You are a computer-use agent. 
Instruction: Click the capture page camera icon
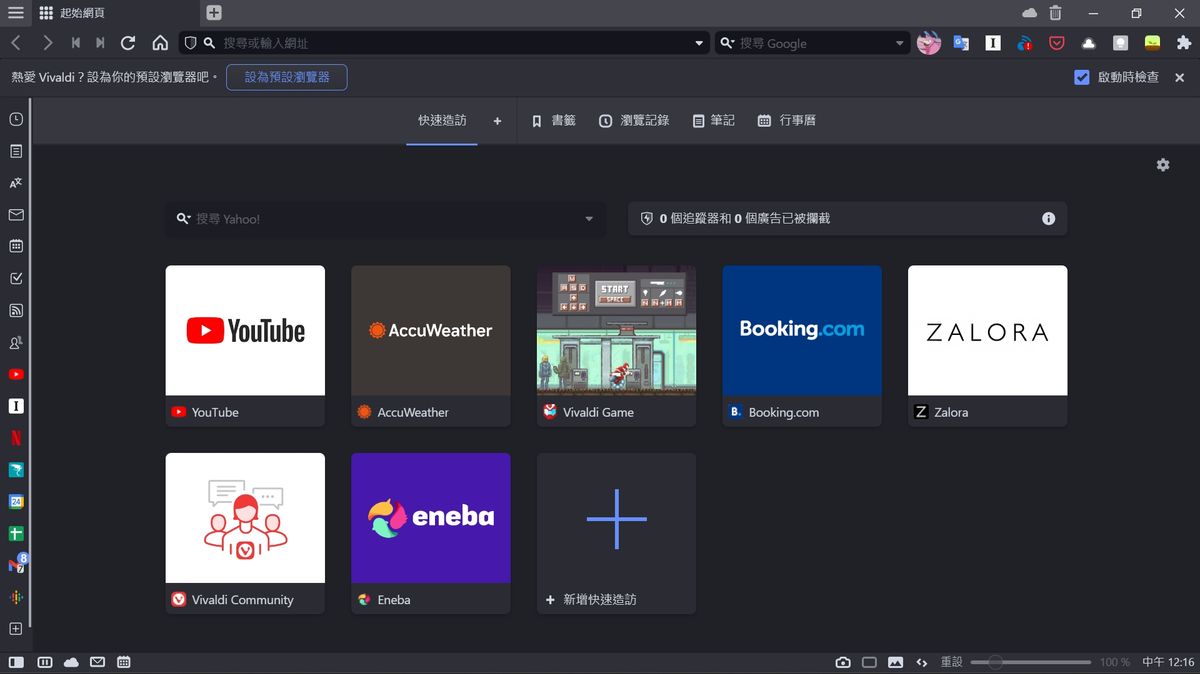843,662
